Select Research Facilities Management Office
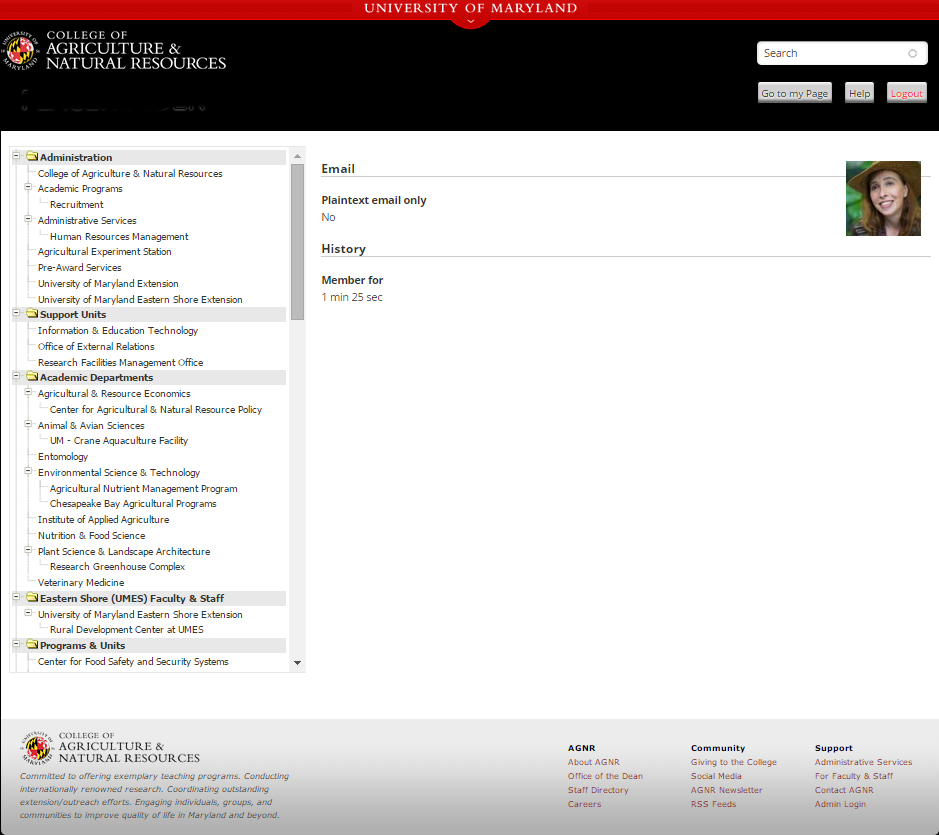Screen dimensions: 939x835 [120, 362]
